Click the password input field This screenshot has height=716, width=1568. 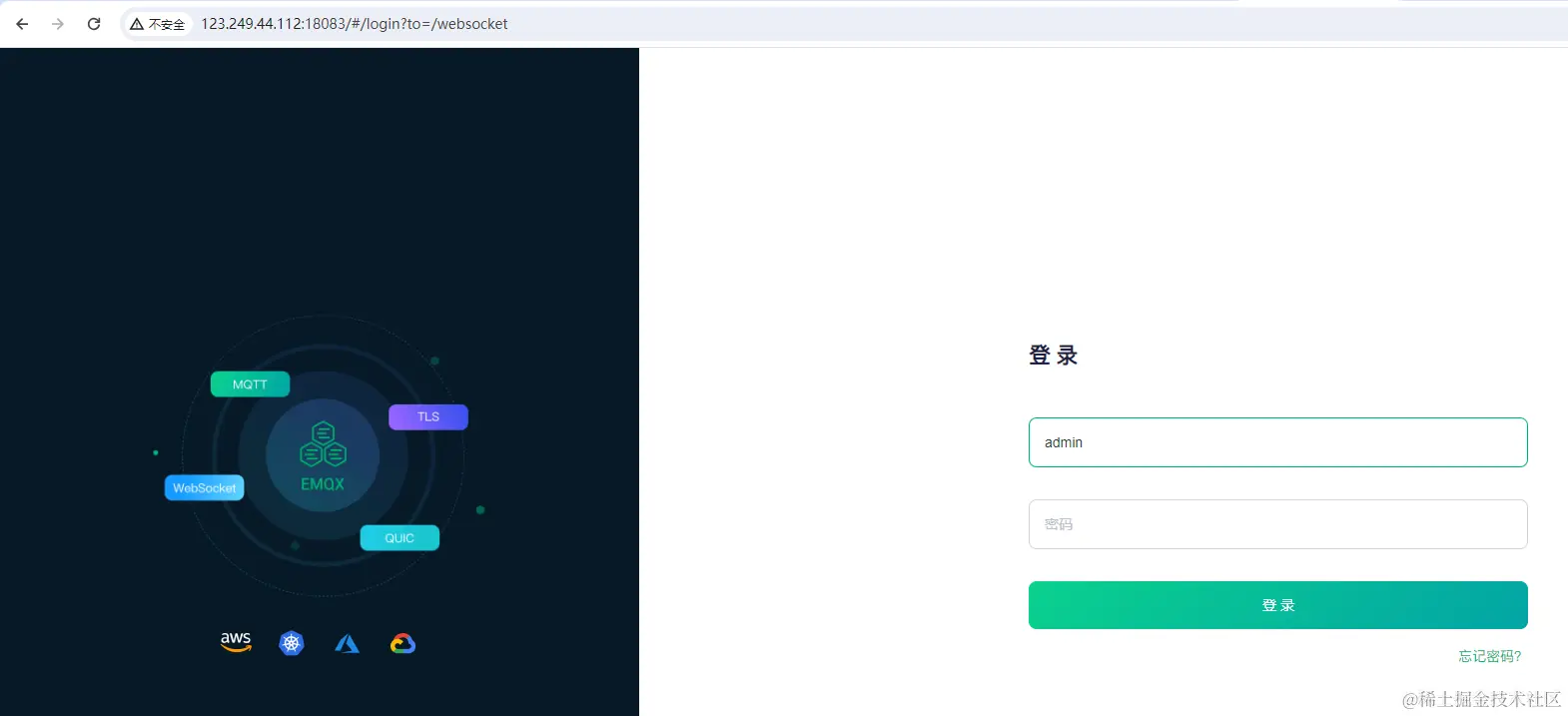(1277, 524)
